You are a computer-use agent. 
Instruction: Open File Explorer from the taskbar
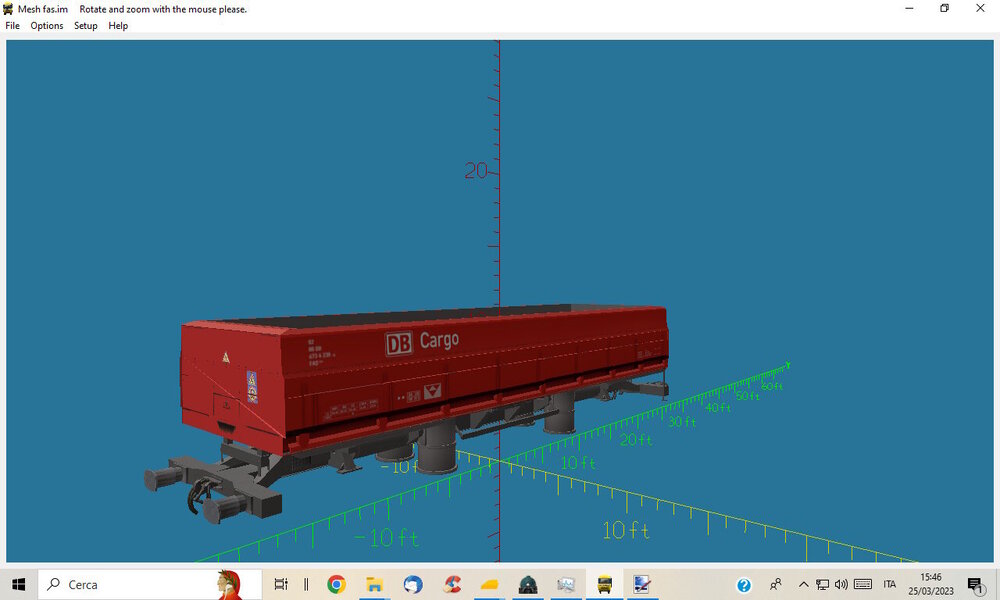point(374,584)
